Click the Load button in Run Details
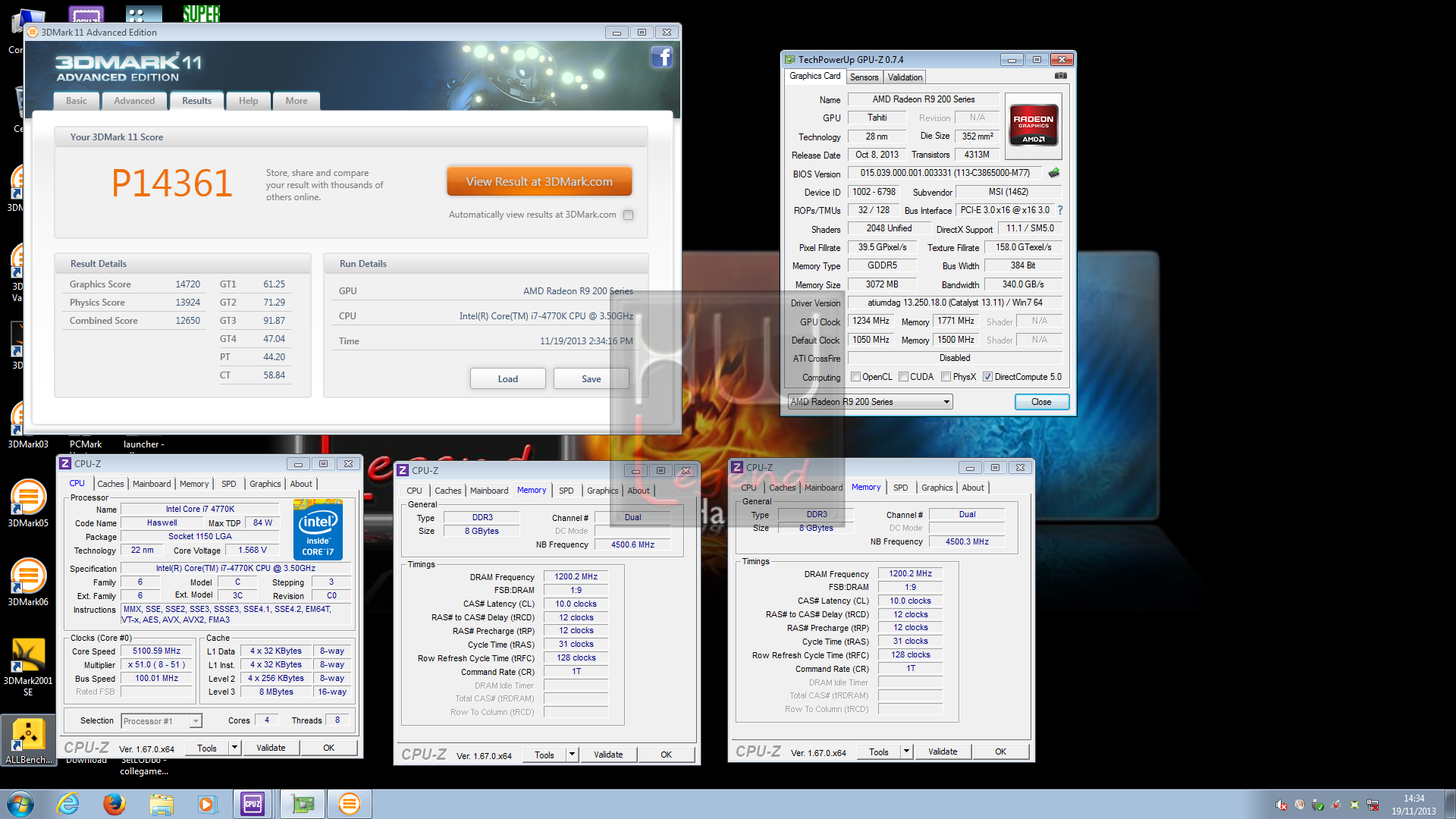The image size is (1456, 819). [508, 379]
